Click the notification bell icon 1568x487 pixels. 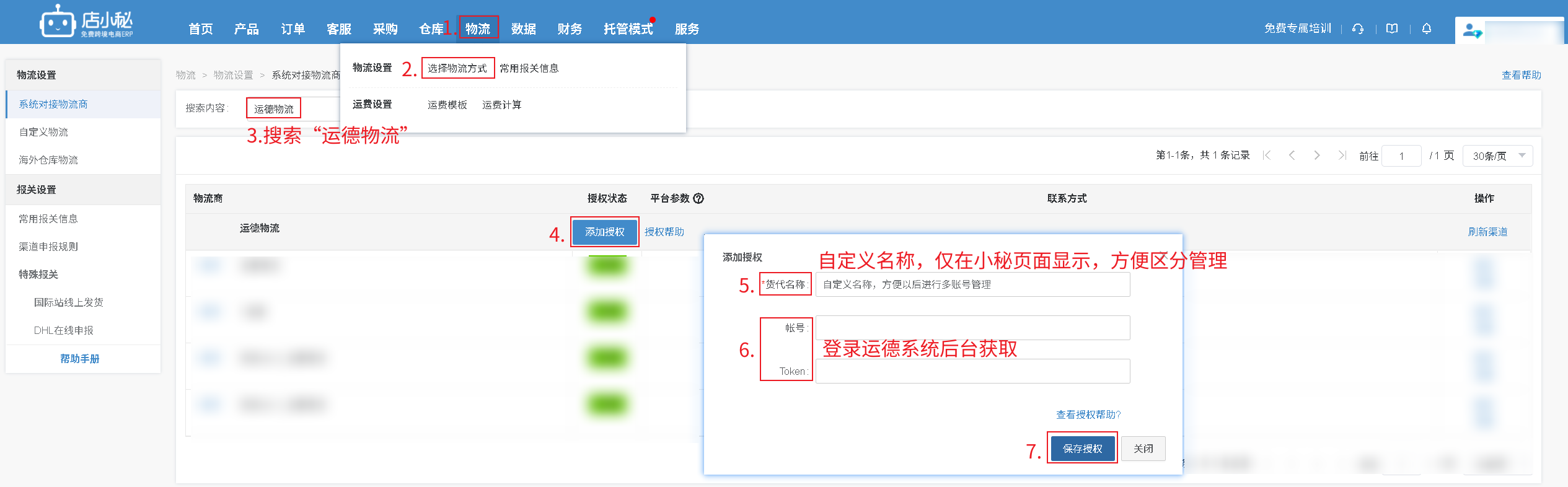tap(1427, 29)
